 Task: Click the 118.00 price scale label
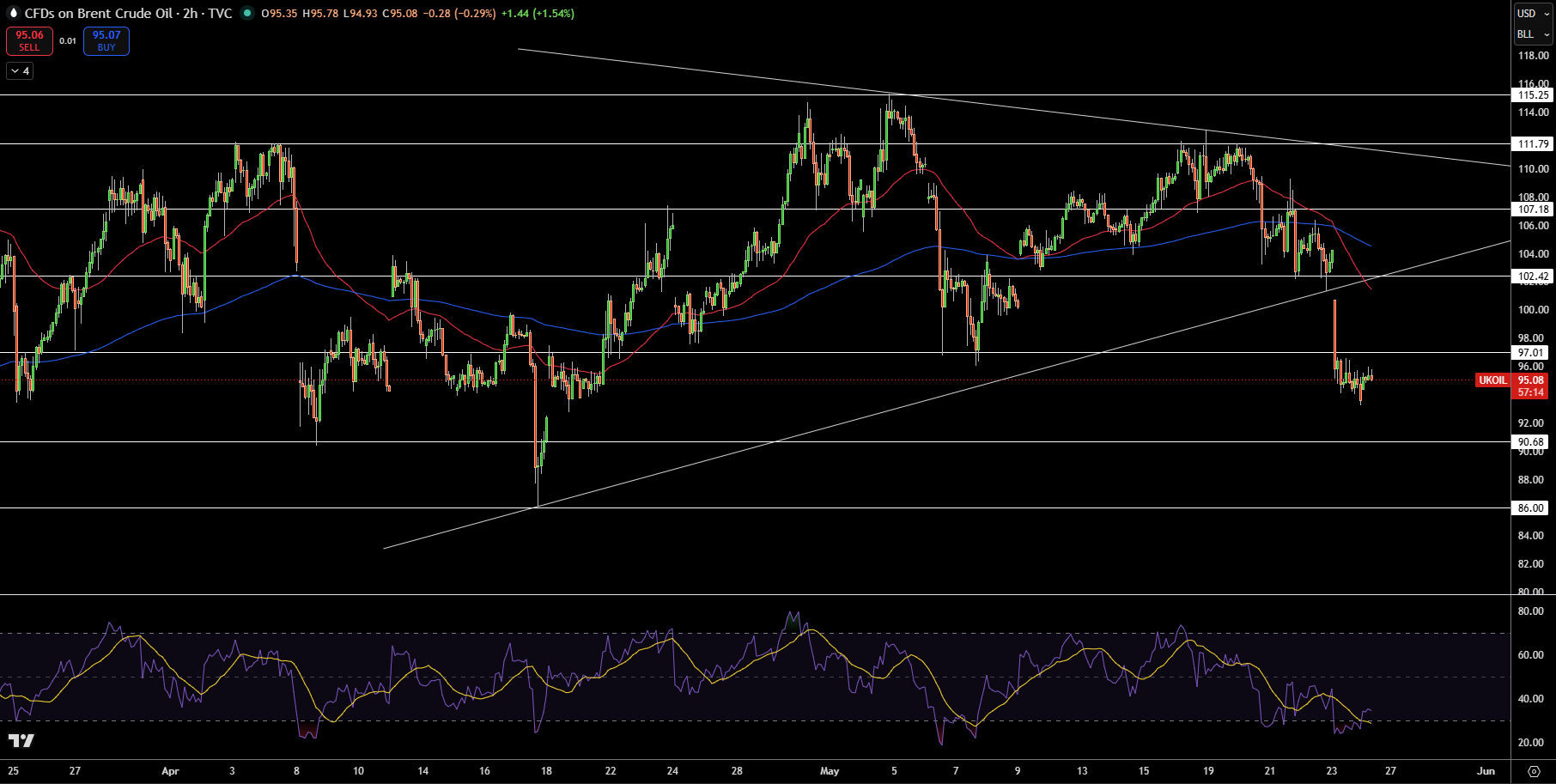point(1534,56)
